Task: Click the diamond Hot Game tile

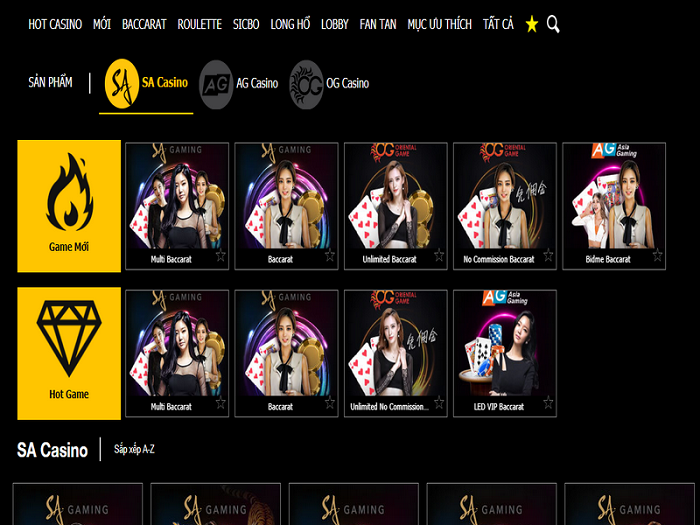Action: coord(69,353)
